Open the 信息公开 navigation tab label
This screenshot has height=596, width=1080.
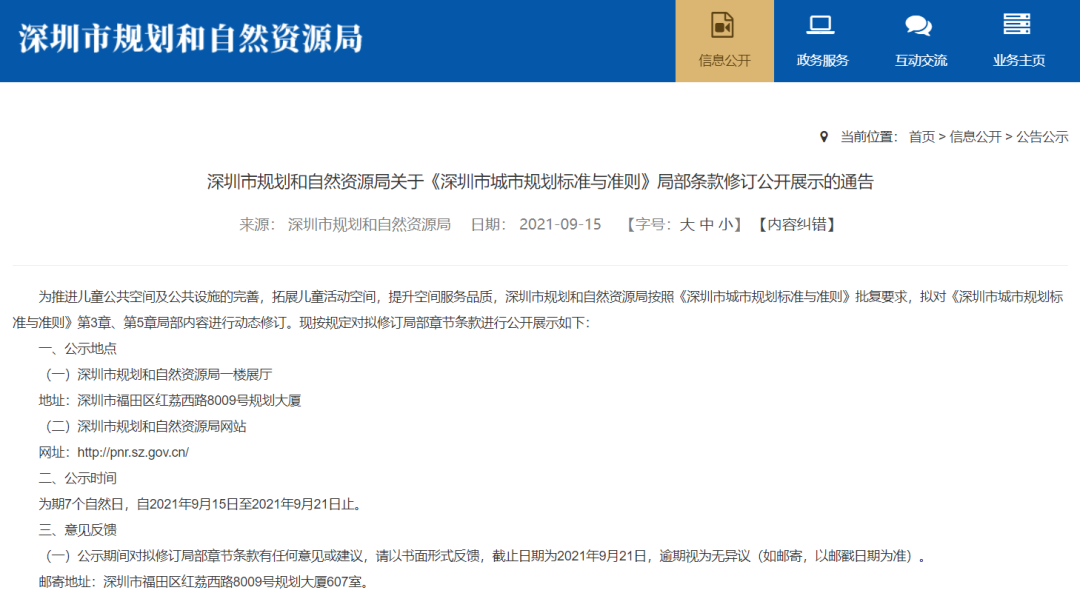(x=725, y=61)
